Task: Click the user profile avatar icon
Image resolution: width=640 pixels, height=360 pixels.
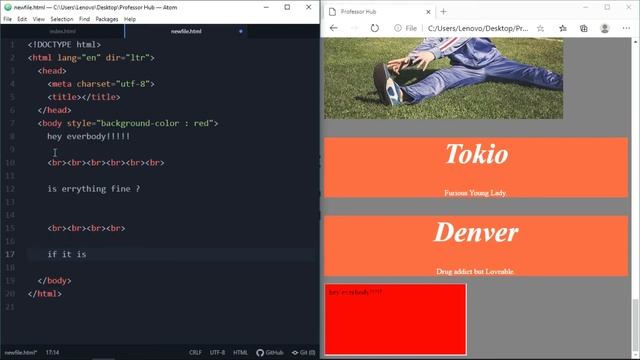Action: (605, 28)
